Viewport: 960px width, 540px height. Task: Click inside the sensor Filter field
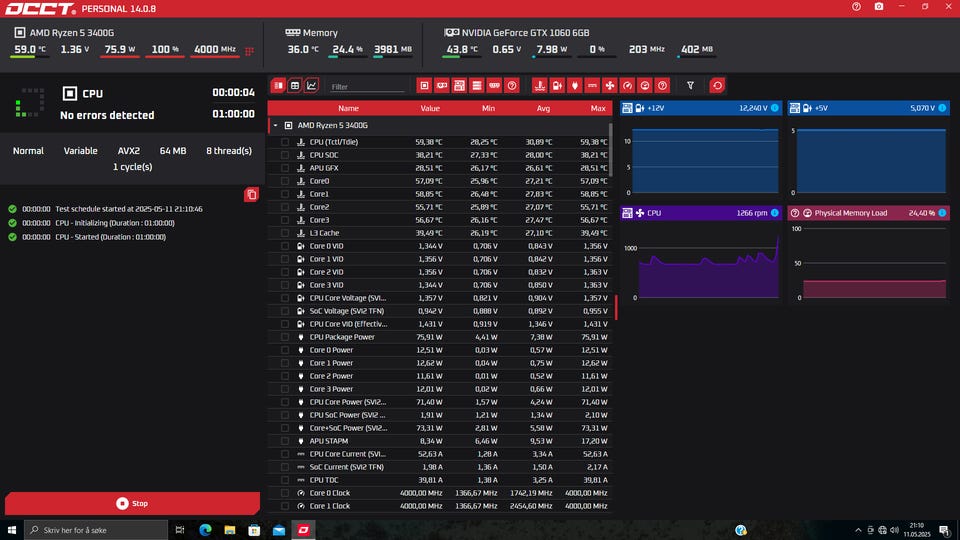coord(367,87)
